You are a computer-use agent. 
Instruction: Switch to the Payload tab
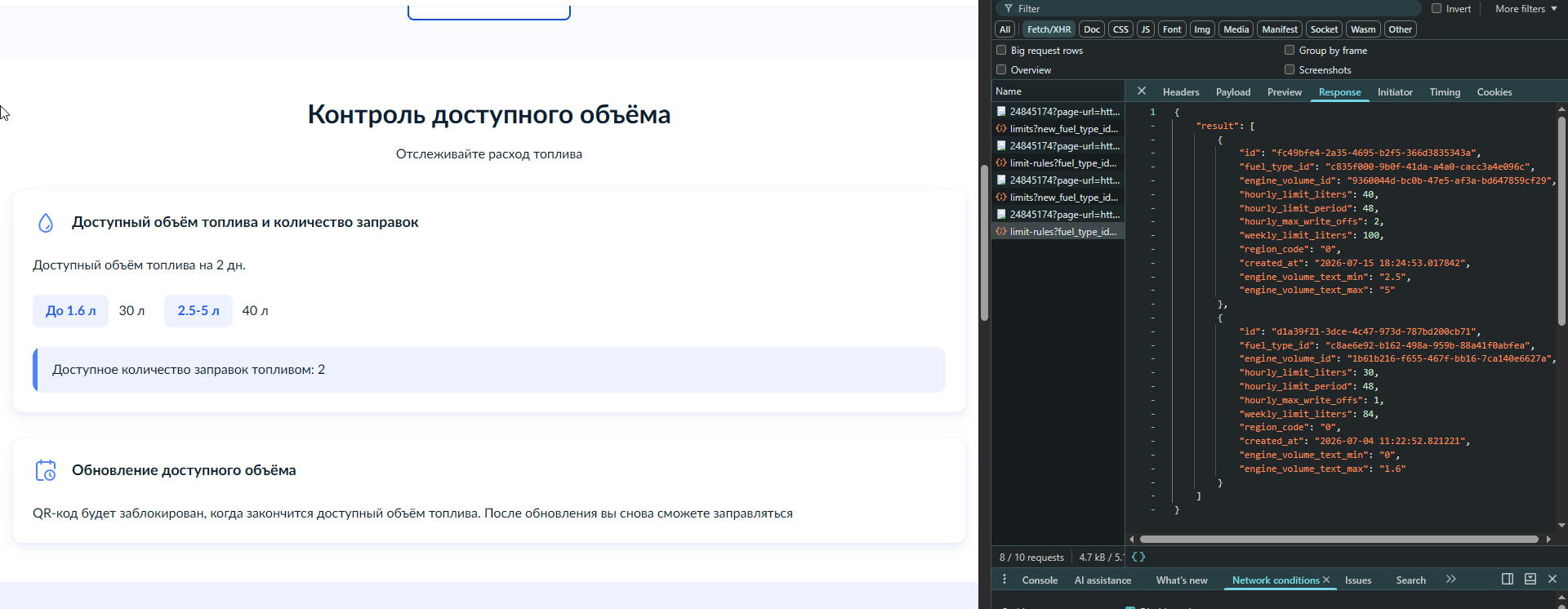pyautogui.click(x=1233, y=92)
